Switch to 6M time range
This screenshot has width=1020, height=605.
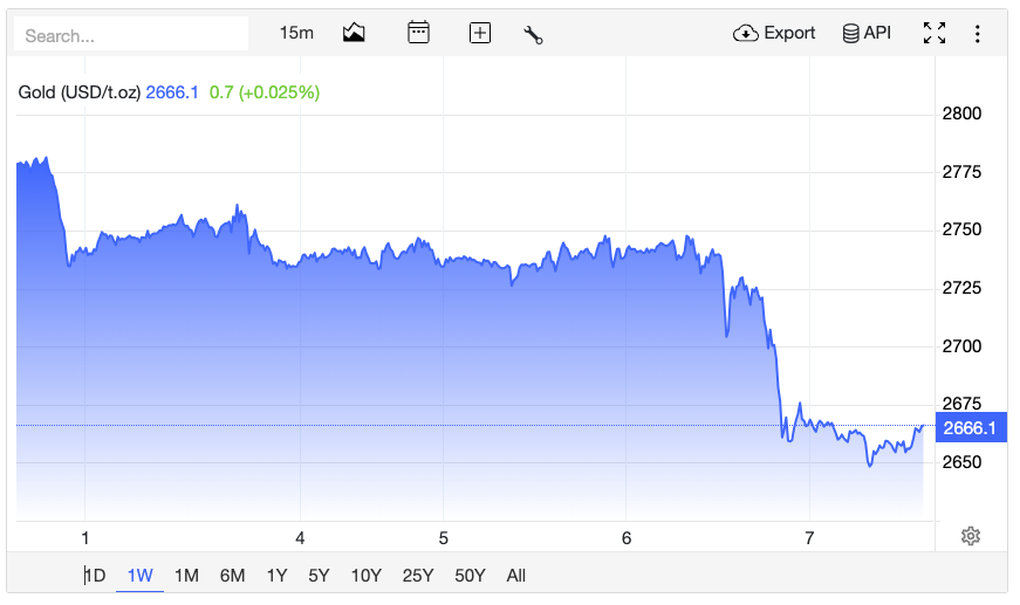(232, 575)
